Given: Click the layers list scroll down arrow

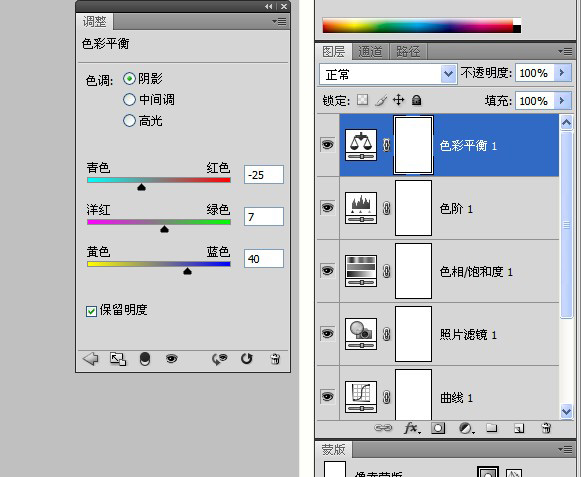Looking at the screenshot, I should 566,411.
